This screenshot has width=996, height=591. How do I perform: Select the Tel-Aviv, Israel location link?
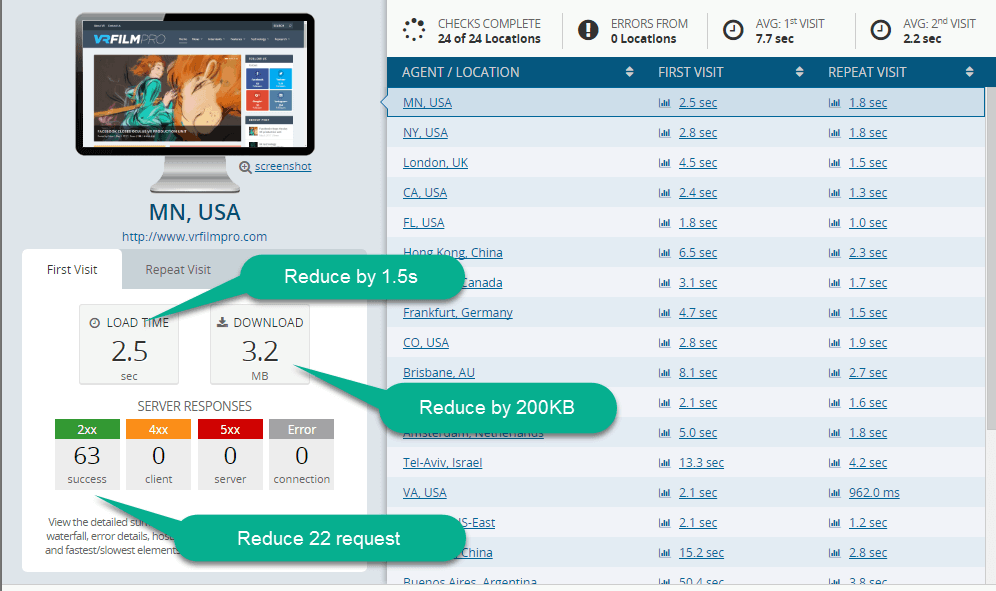[442, 463]
